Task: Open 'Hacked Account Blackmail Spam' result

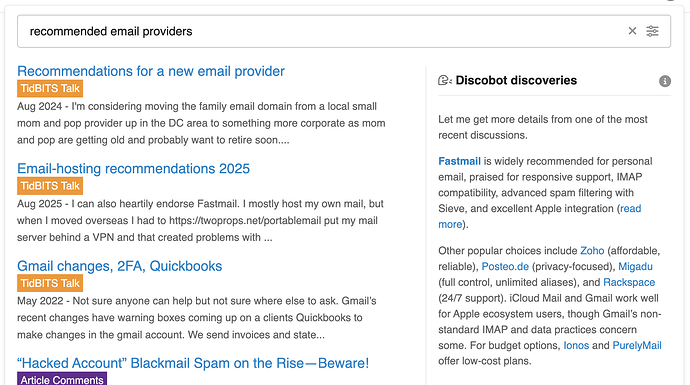Action: coord(193,363)
